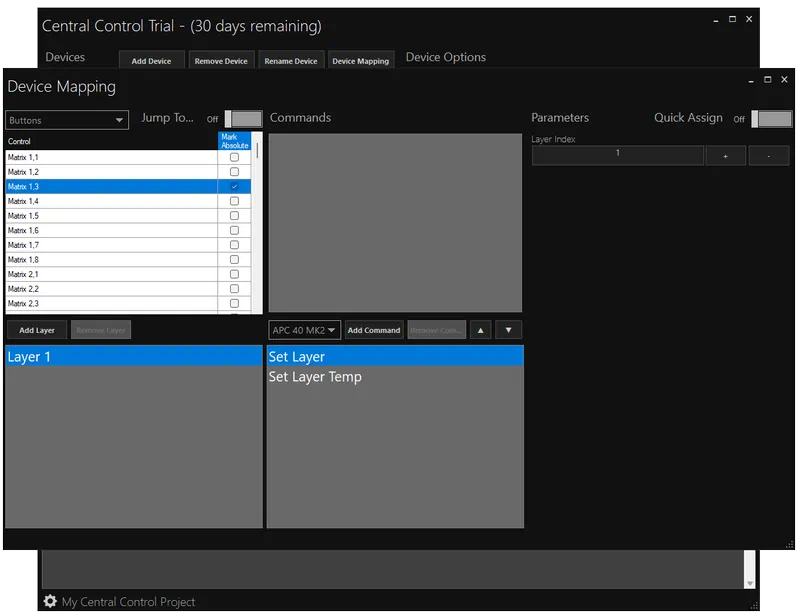Check Mark Absolute for Matrix 2,3
The height and width of the screenshot is (616, 800).
click(x=234, y=304)
